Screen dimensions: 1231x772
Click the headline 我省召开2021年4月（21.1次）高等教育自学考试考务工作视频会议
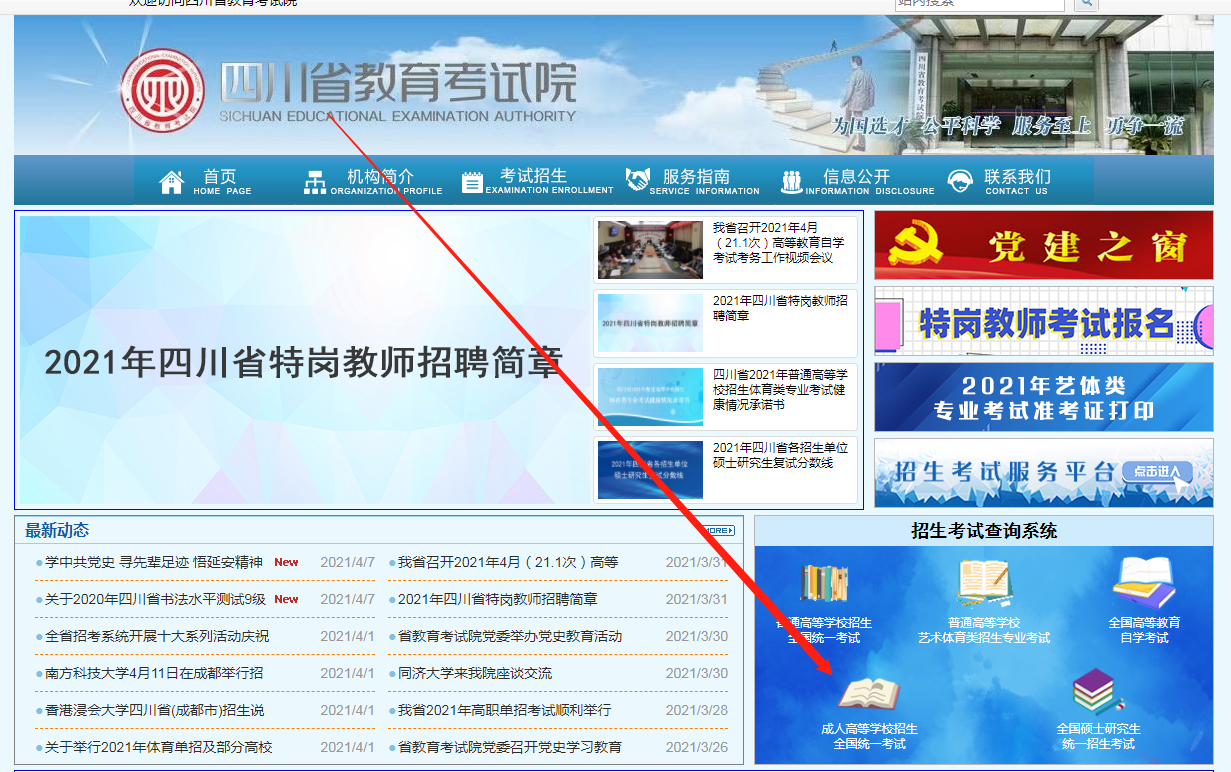pyautogui.click(x=778, y=243)
